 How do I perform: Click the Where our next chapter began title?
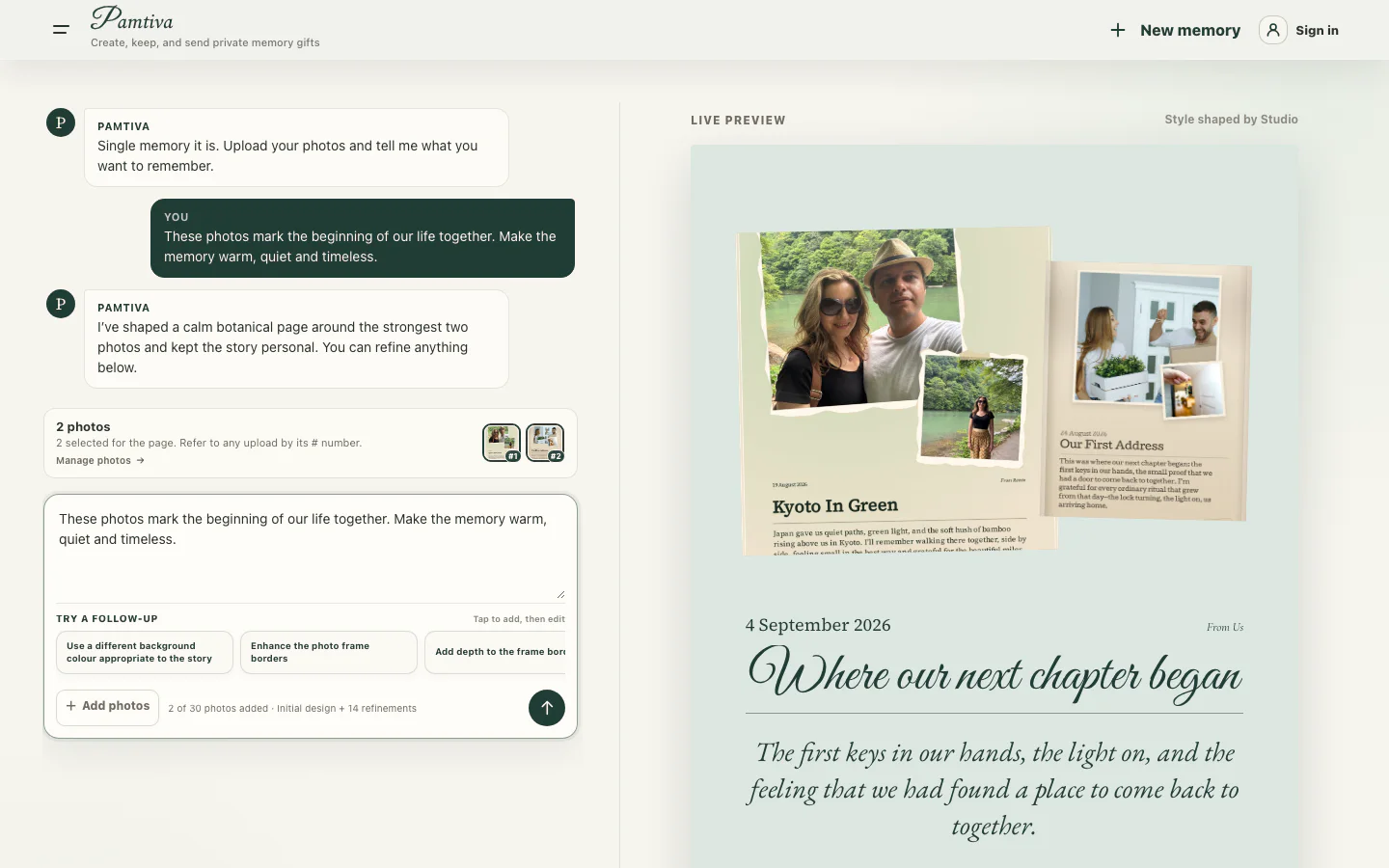click(994, 673)
